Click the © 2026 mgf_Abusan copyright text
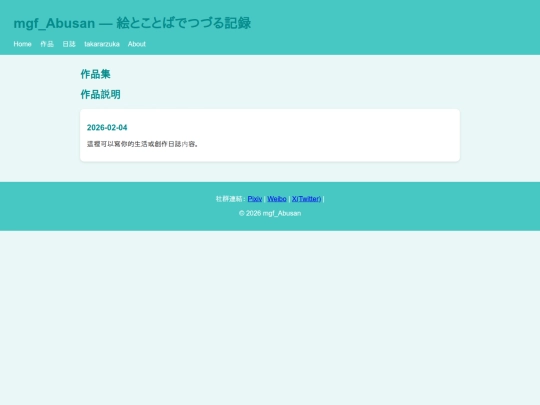The image size is (540, 405). 270,213
